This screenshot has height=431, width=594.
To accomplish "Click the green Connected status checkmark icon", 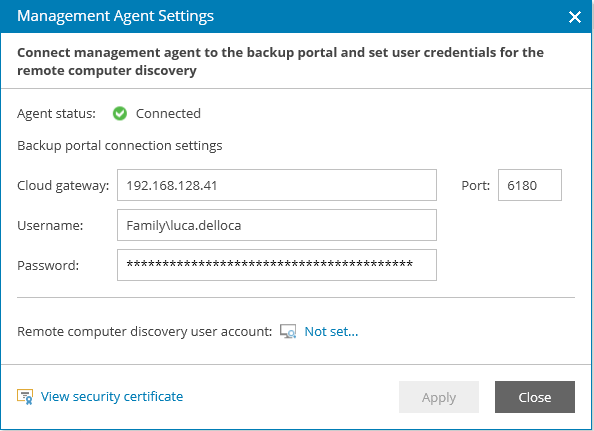I will (x=120, y=113).
